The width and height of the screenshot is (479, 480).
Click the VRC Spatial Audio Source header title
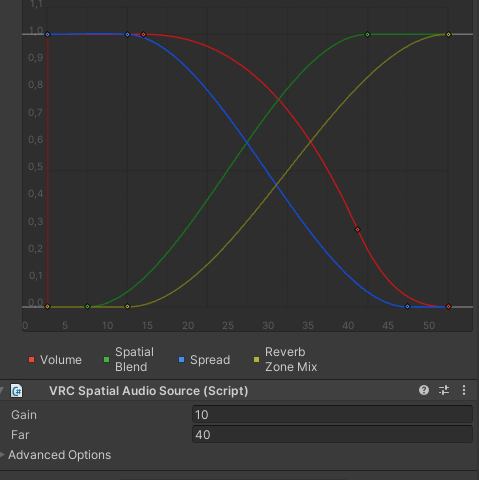149,391
